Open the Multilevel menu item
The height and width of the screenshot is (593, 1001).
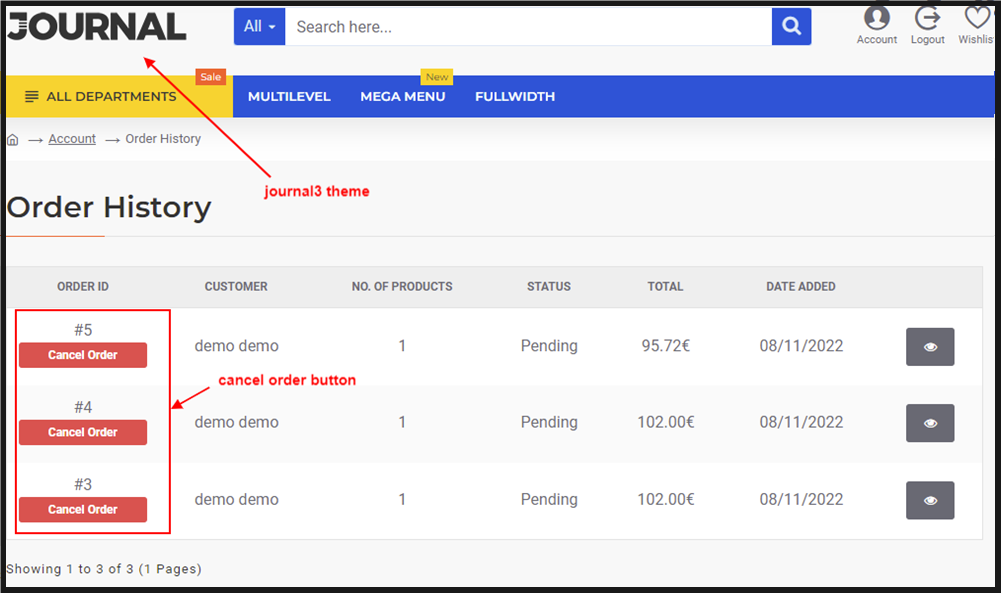coord(289,97)
